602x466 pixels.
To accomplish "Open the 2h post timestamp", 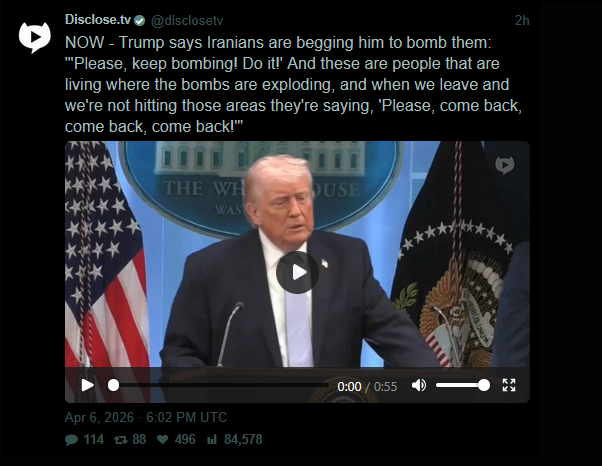I will (x=522, y=20).
